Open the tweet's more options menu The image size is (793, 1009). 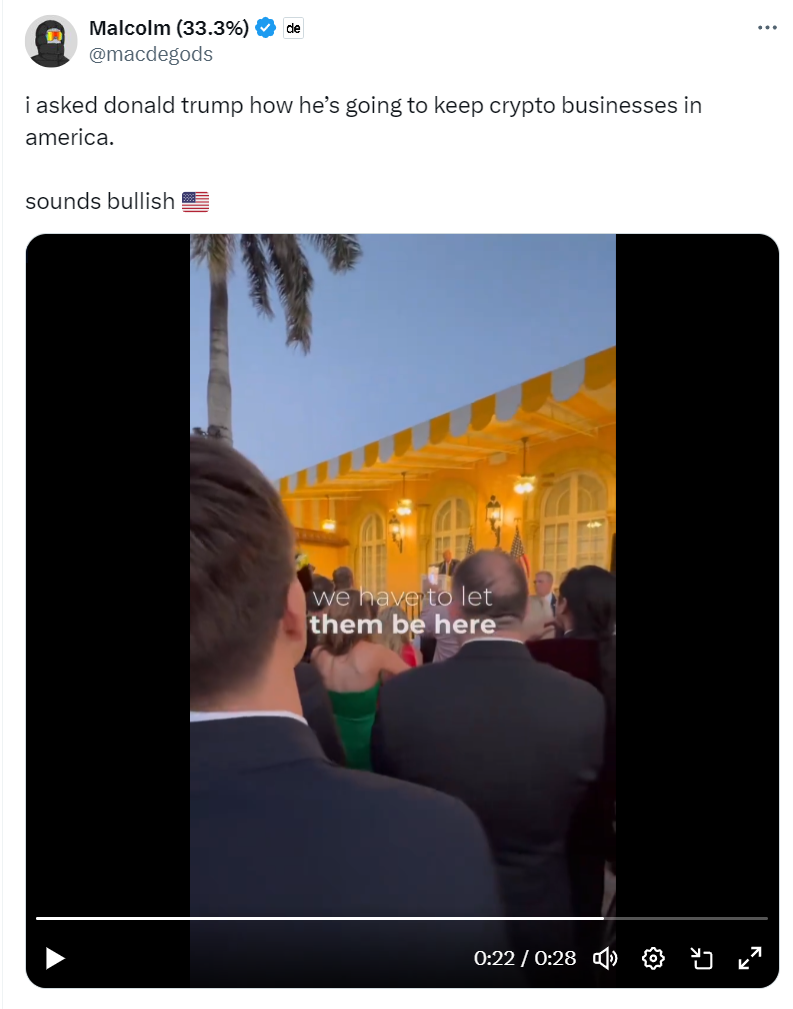click(x=767, y=28)
